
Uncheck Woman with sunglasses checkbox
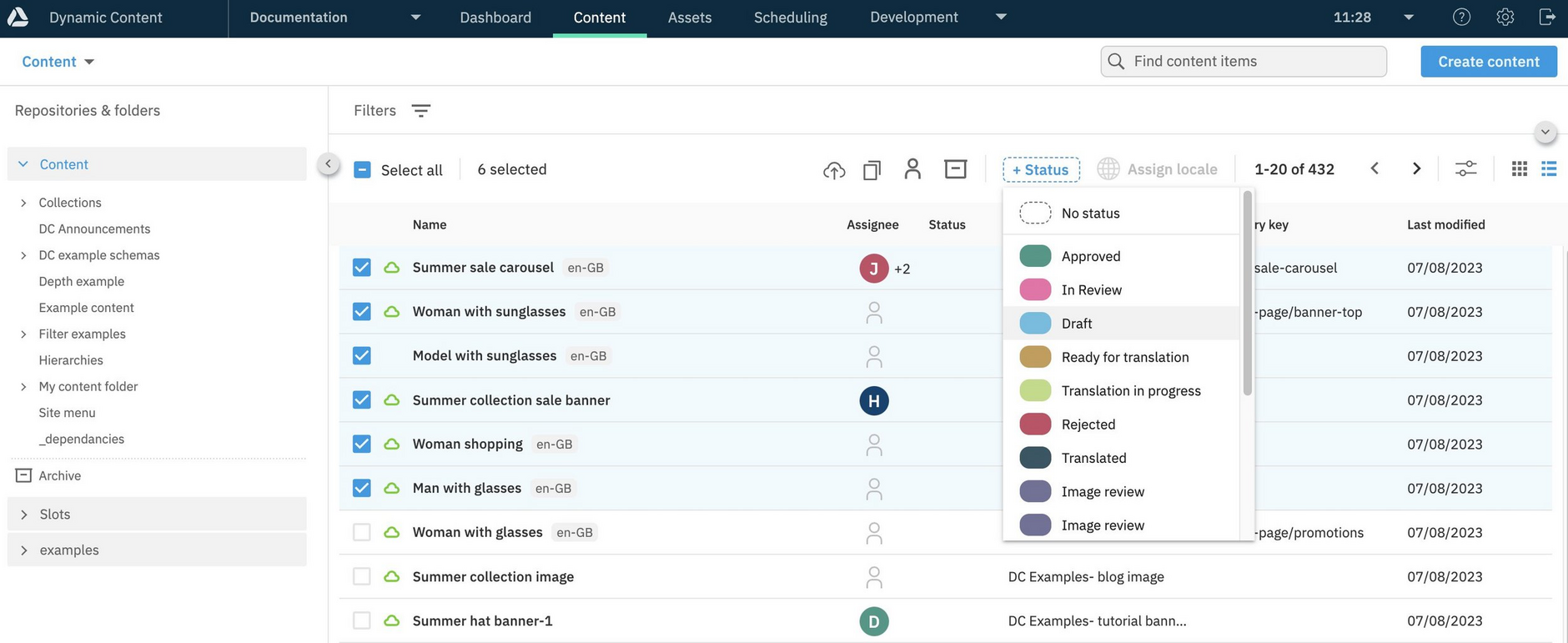pos(361,311)
